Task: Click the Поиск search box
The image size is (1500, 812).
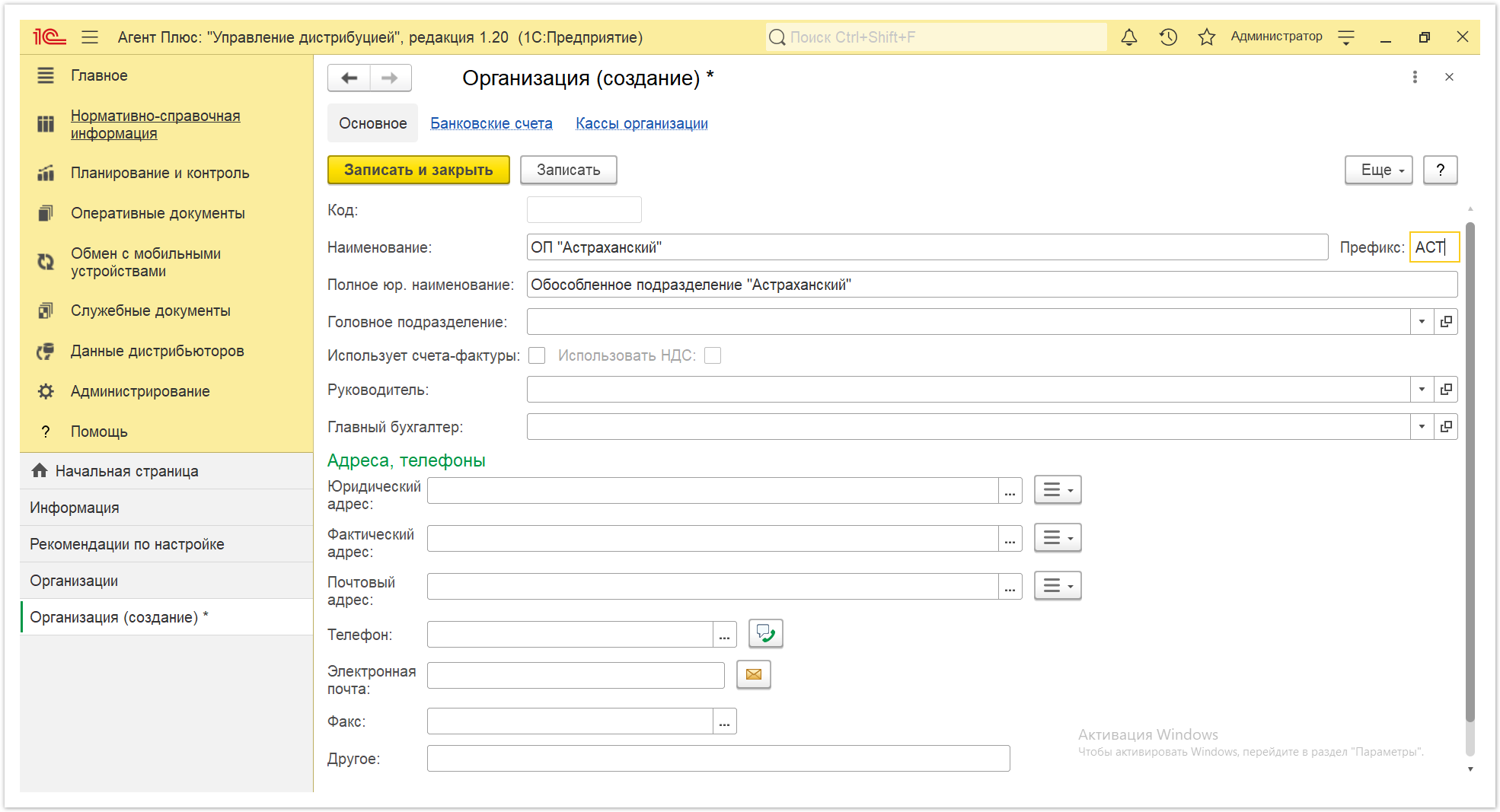Action: pyautogui.click(x=936, y=37)
